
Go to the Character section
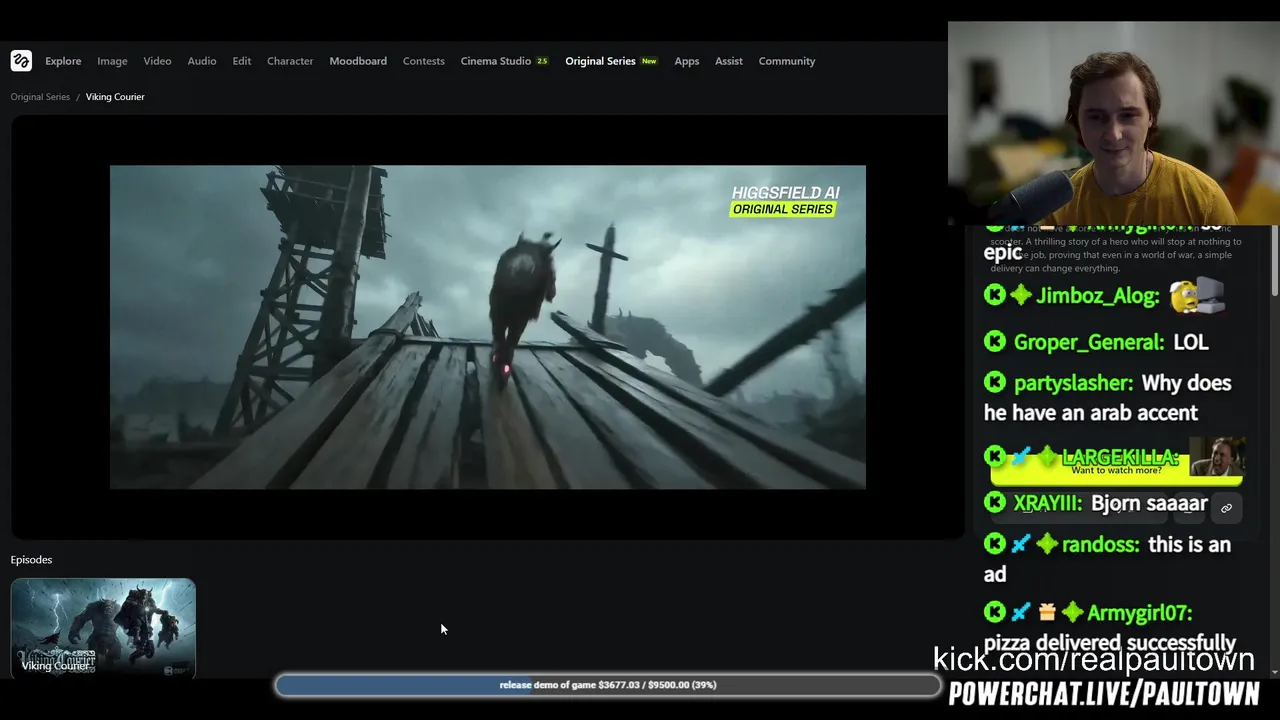click(x=290, y=61)
